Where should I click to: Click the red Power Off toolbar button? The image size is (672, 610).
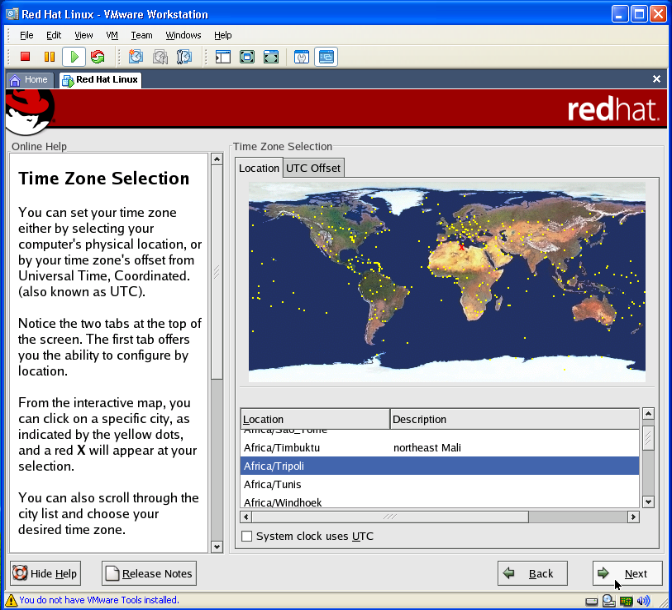click(x=26, y=57)
